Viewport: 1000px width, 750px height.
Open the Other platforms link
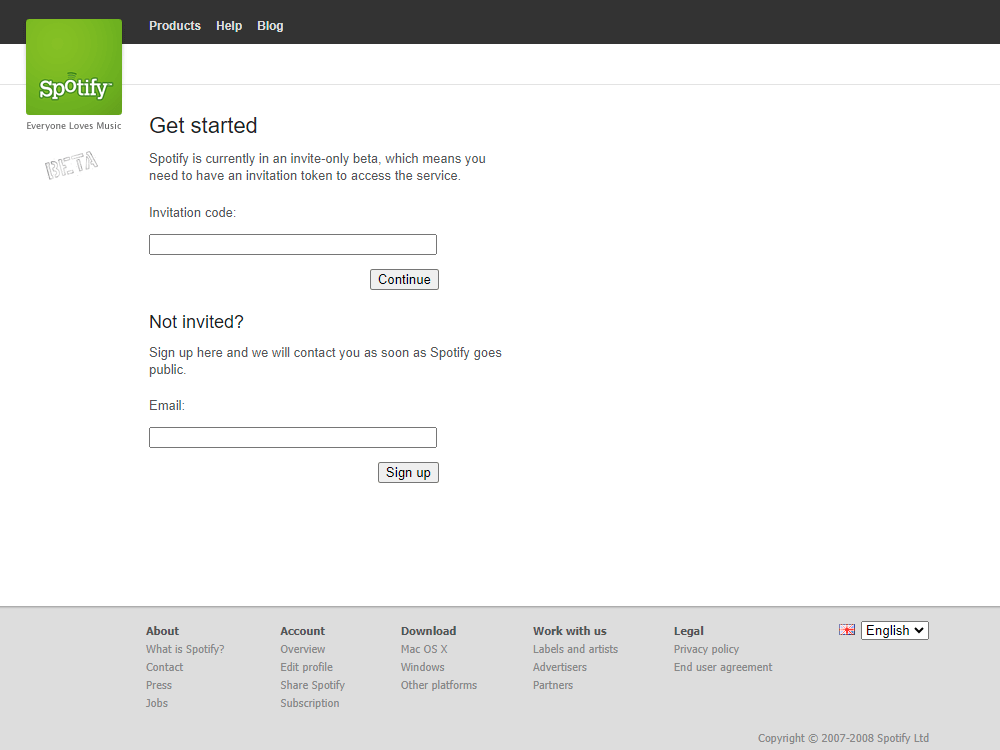click(439, 685)
